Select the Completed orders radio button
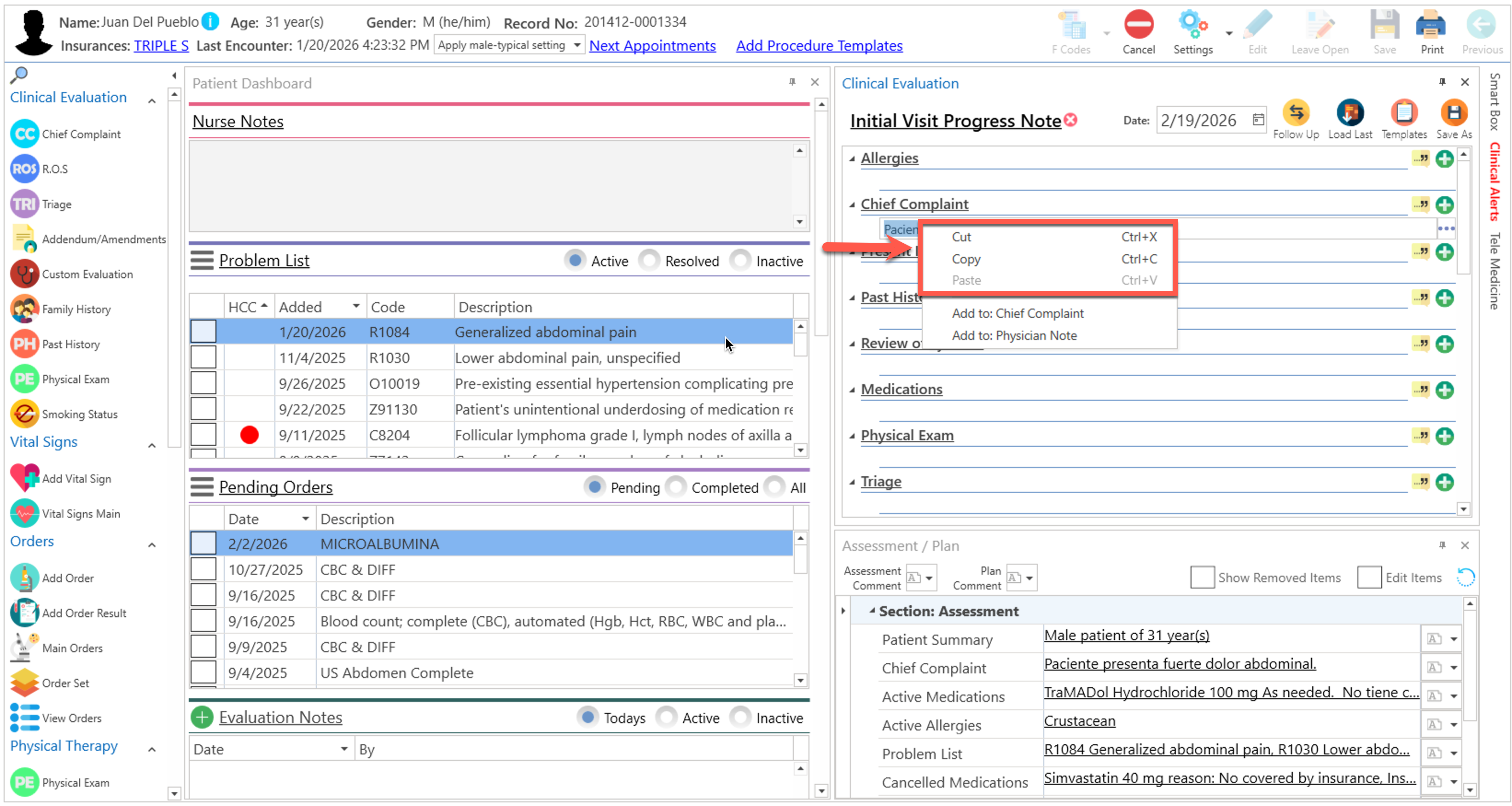Viewport: 1512px width, 806px height. pos(676,487)
